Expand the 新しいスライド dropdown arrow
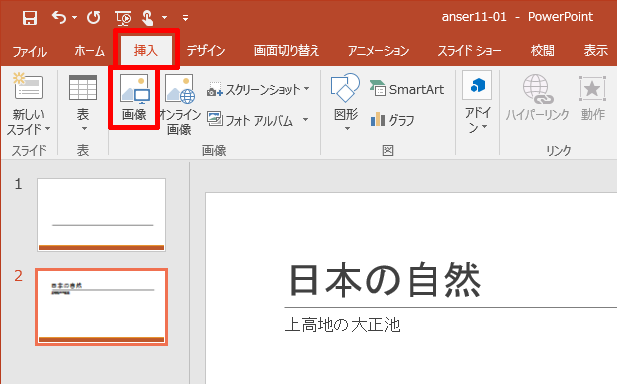The height and width of the screenshot is (384, 617). tap(48, 129)
